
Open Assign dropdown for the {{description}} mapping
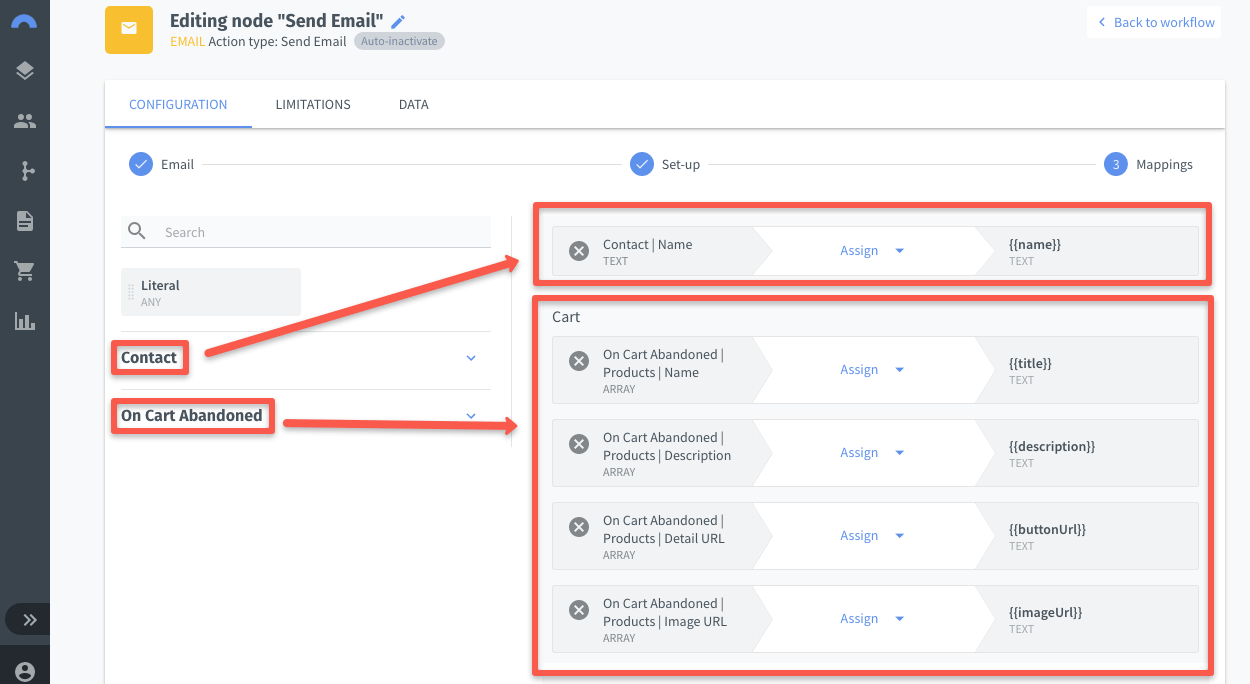tap(872, 453)
